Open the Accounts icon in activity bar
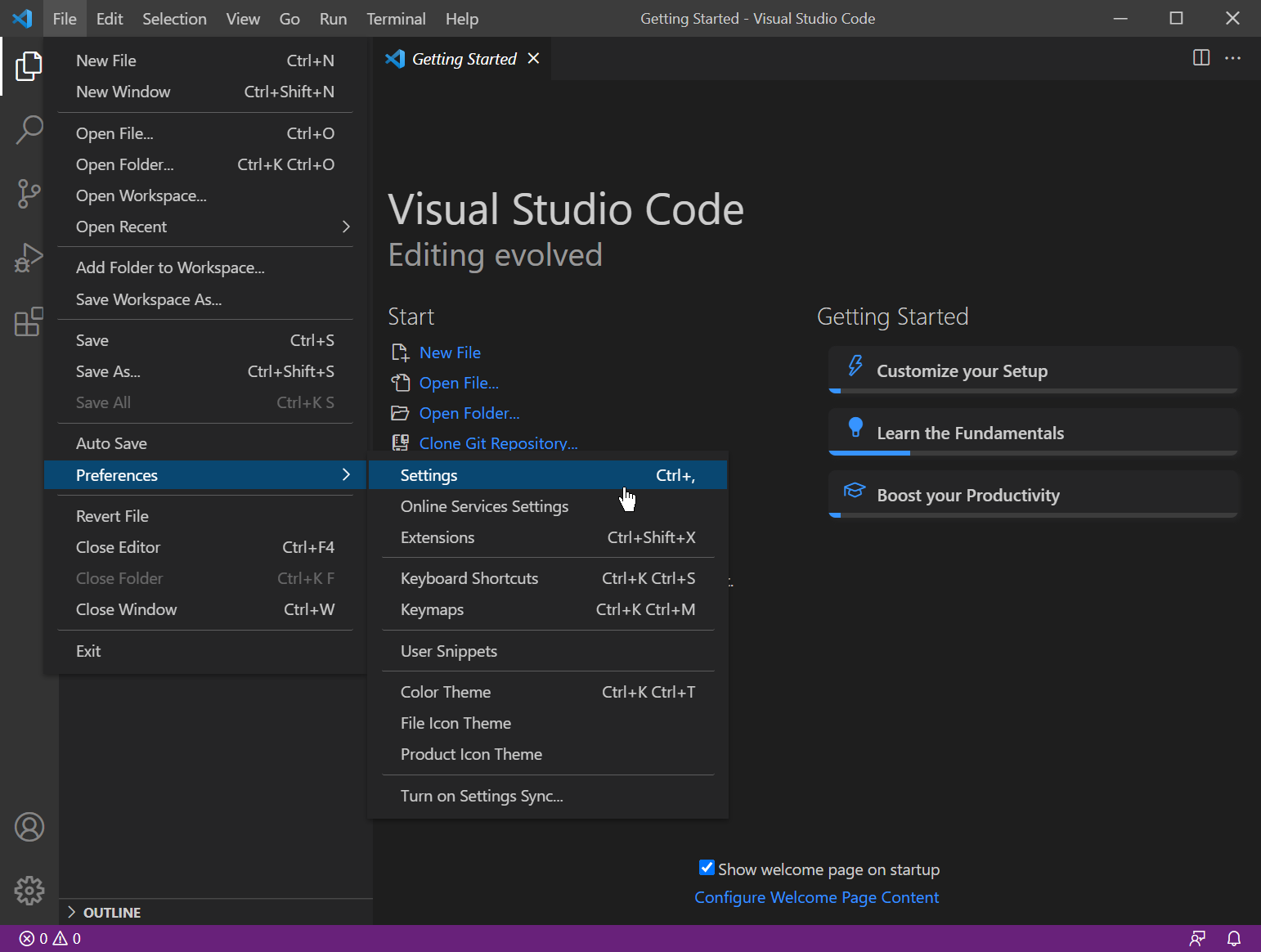 29,827
